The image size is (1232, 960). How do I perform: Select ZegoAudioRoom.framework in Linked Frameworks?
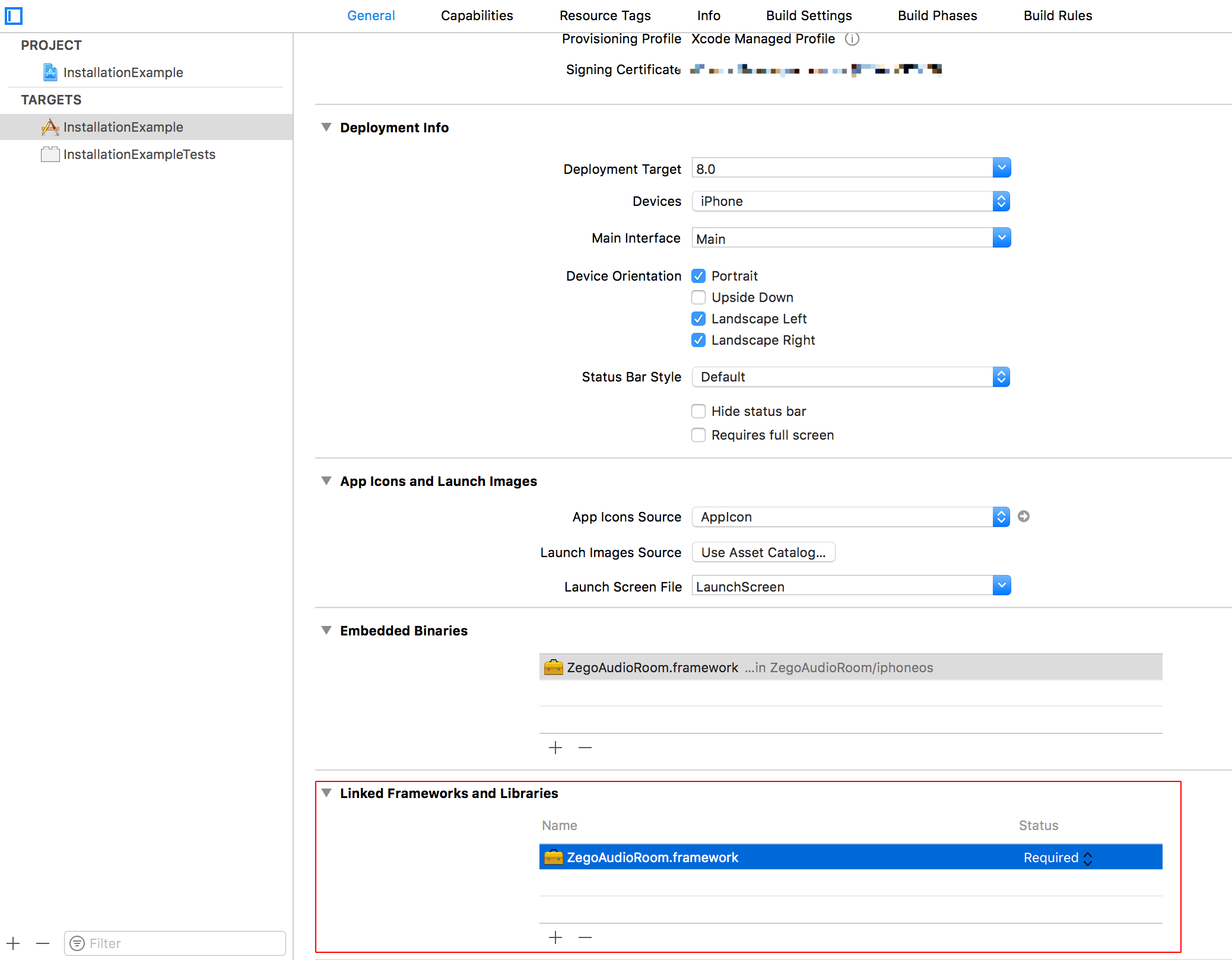click(x=851, y=857)
